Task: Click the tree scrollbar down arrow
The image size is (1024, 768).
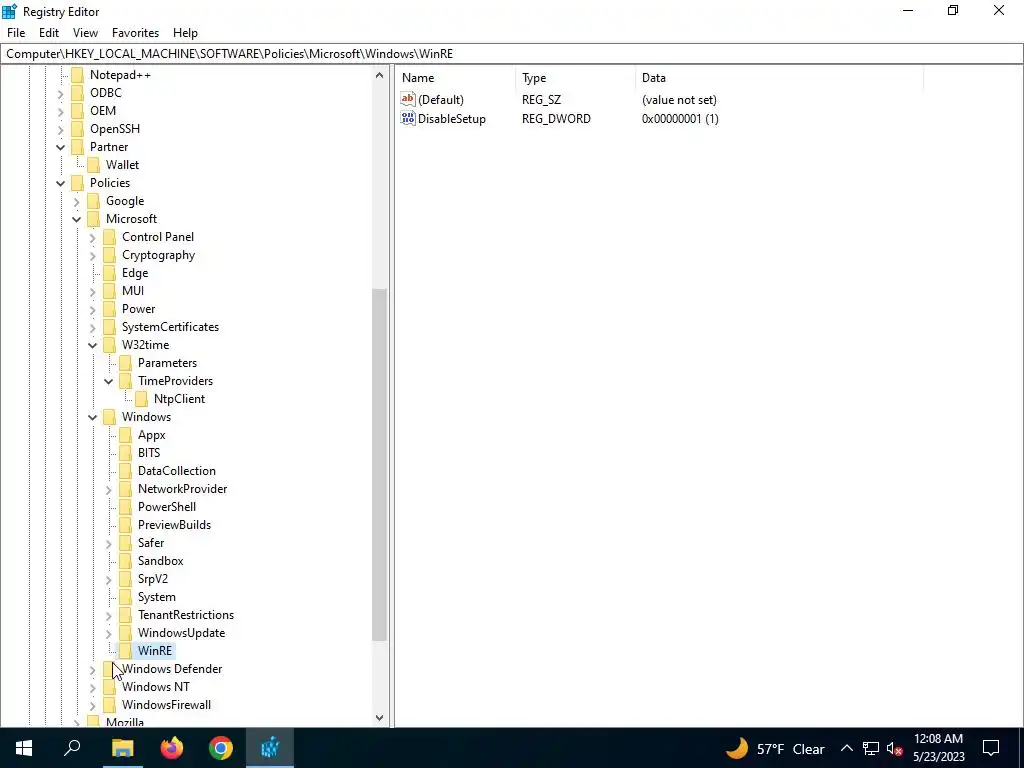Action: pyautogui.click(x=379, y=718)
